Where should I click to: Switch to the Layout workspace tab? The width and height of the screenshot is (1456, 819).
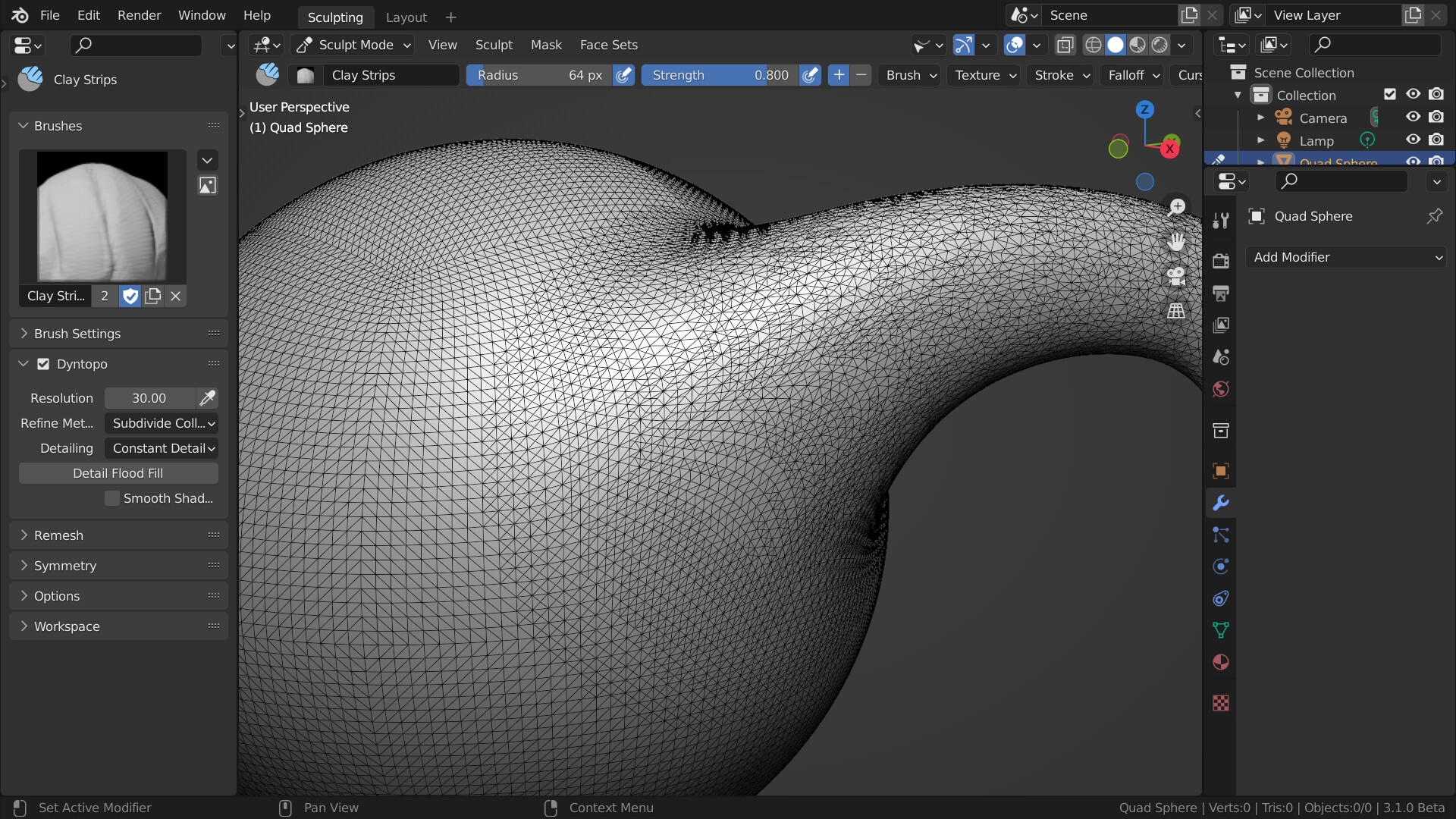[x=406, y=17]
